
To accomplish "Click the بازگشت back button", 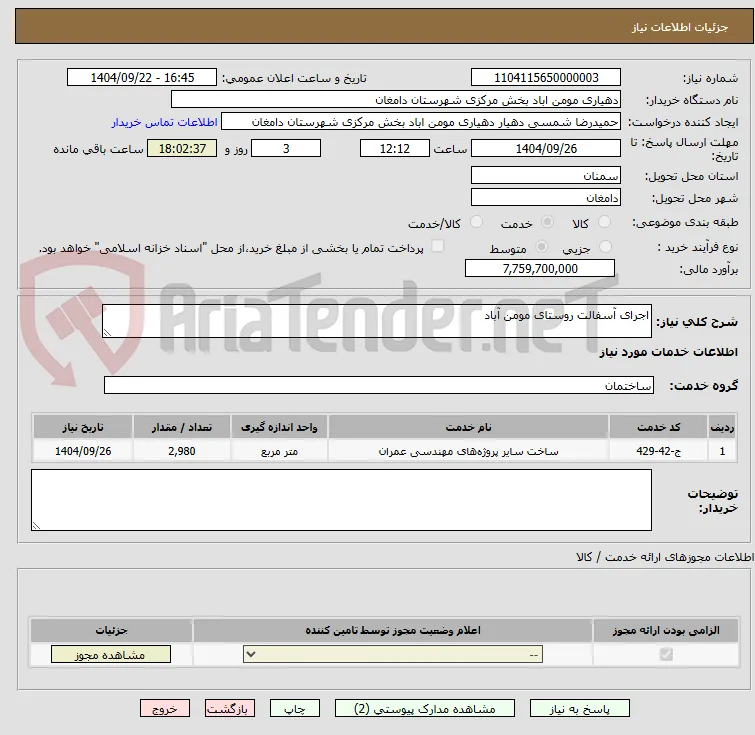I will click(x=230, y=709).
